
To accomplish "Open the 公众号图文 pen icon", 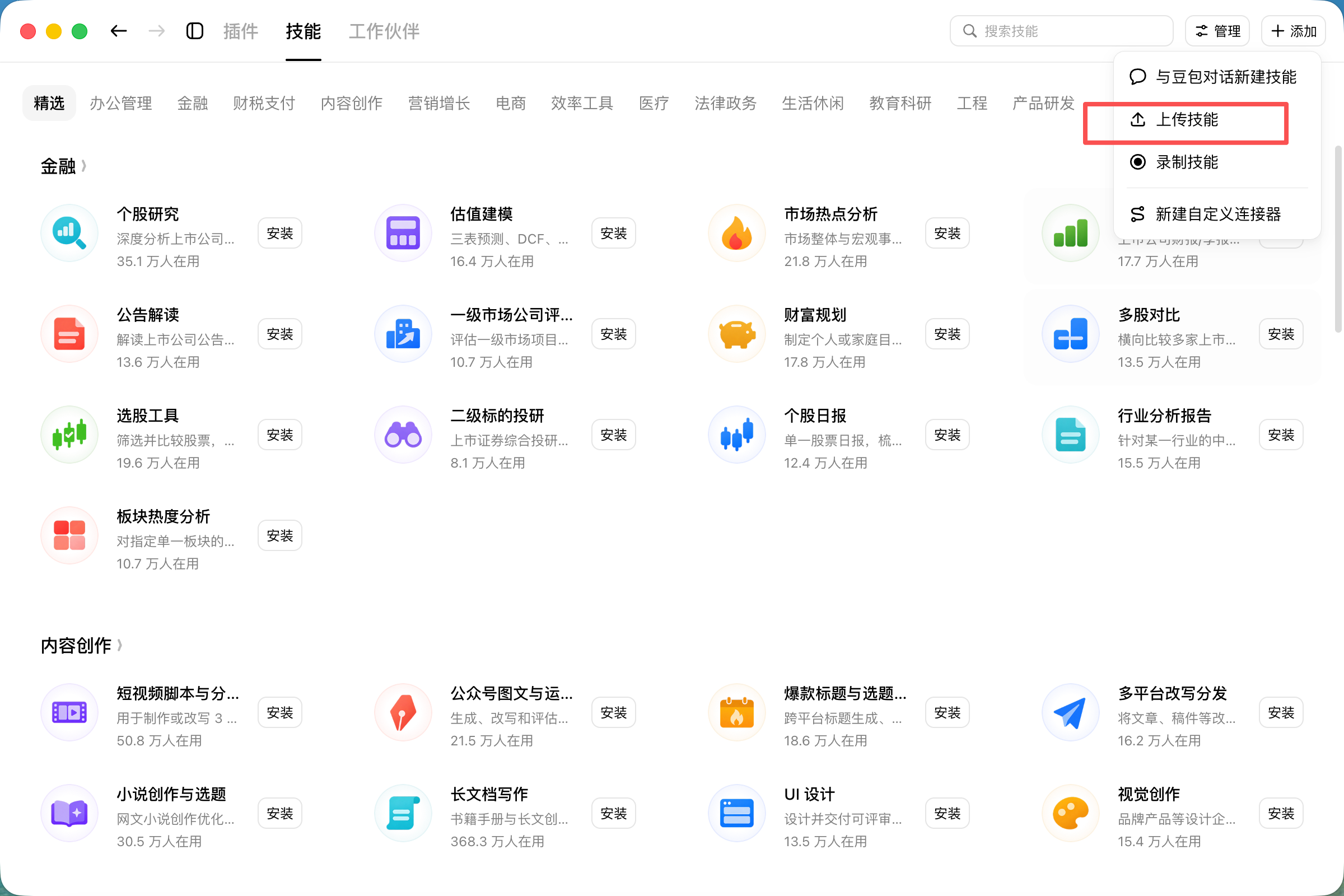I will tap(403, 712).
